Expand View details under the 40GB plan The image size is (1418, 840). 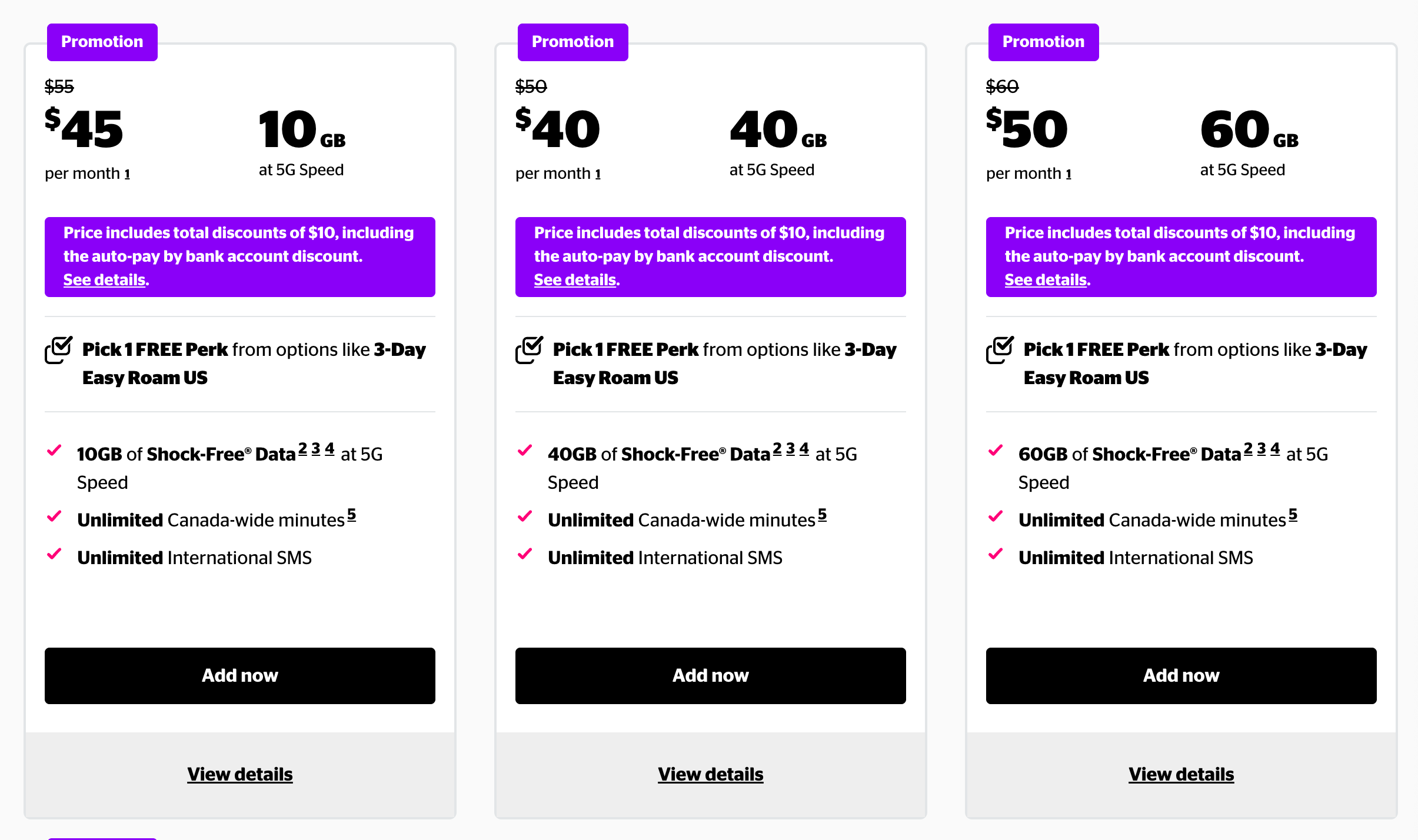pyautogui.click(x=711, y=774)
